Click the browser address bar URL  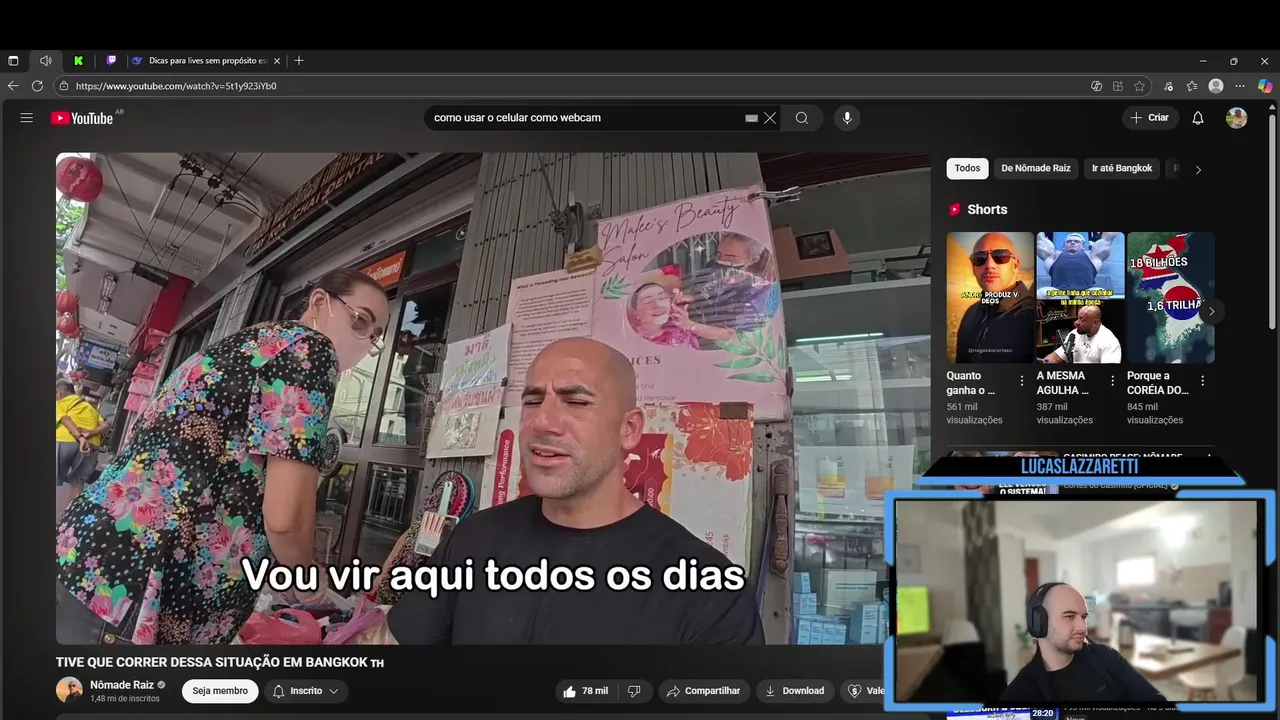point(176,86)
